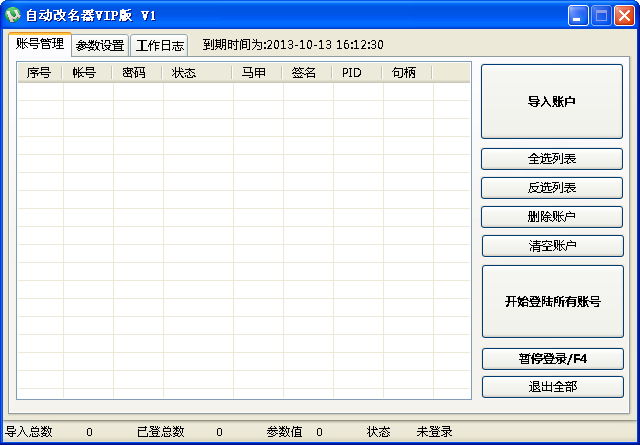The image size is (640, 445).
Task: Switch to the 账号管理 tab
Action: tap(40, 44)
